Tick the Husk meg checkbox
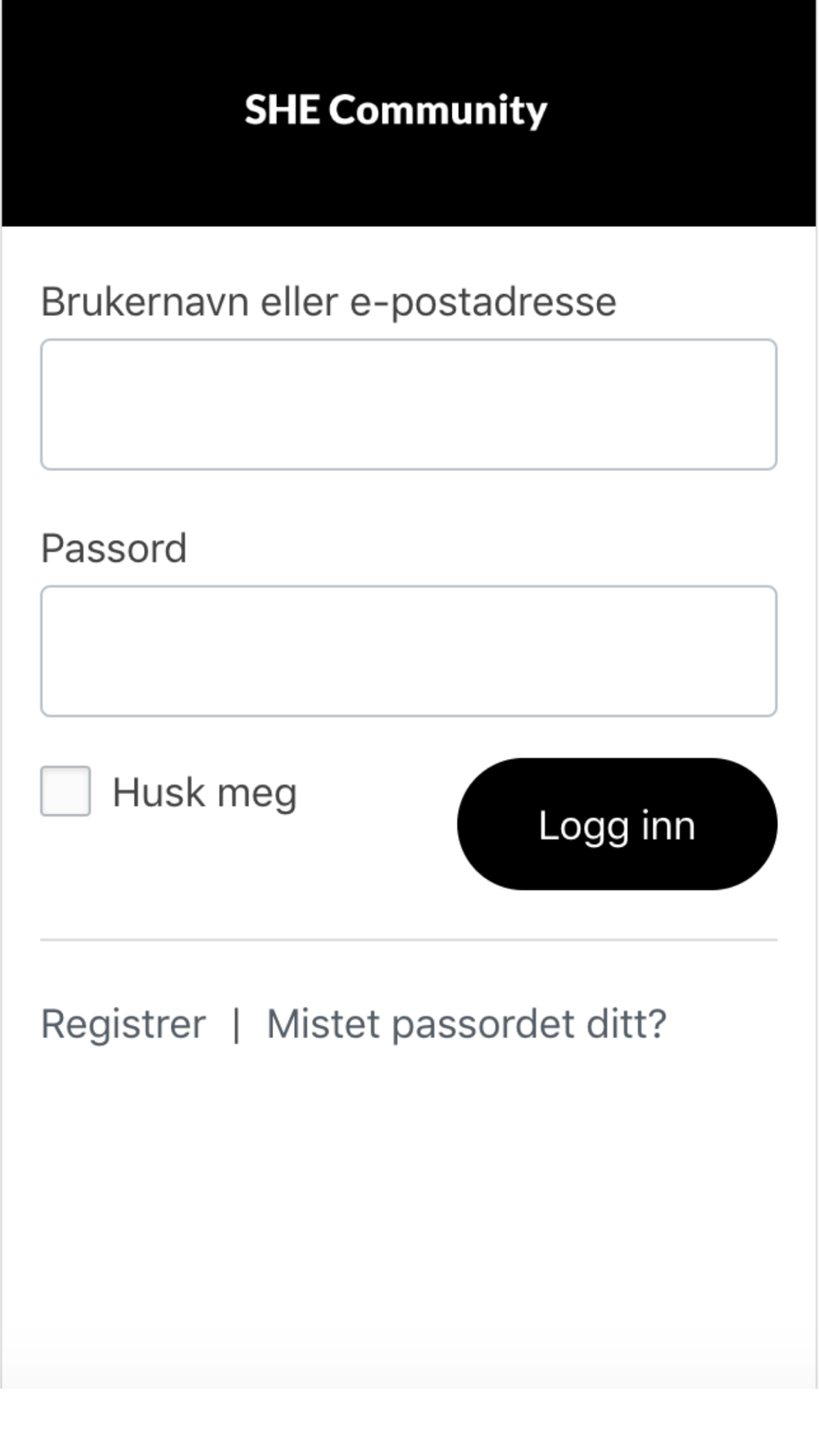 (66, 791)
